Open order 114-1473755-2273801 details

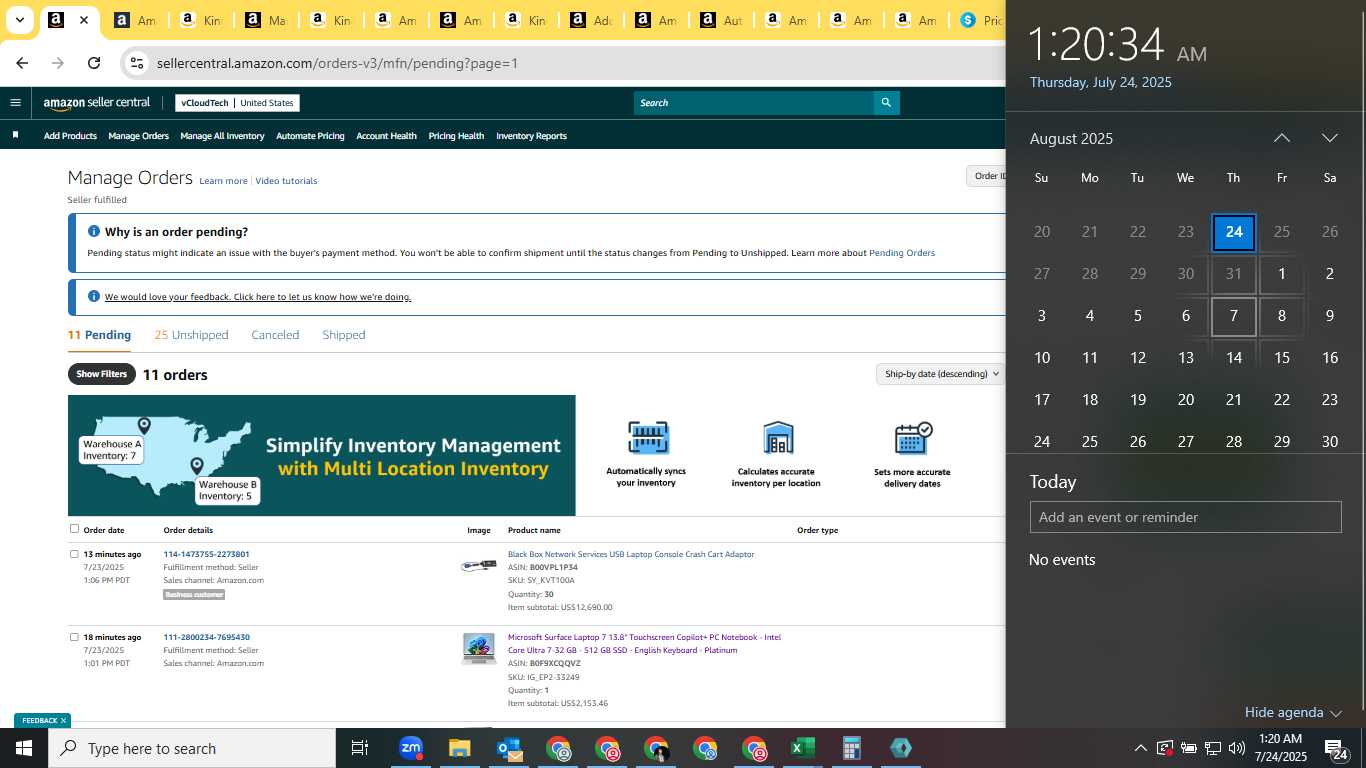(206, 554)
